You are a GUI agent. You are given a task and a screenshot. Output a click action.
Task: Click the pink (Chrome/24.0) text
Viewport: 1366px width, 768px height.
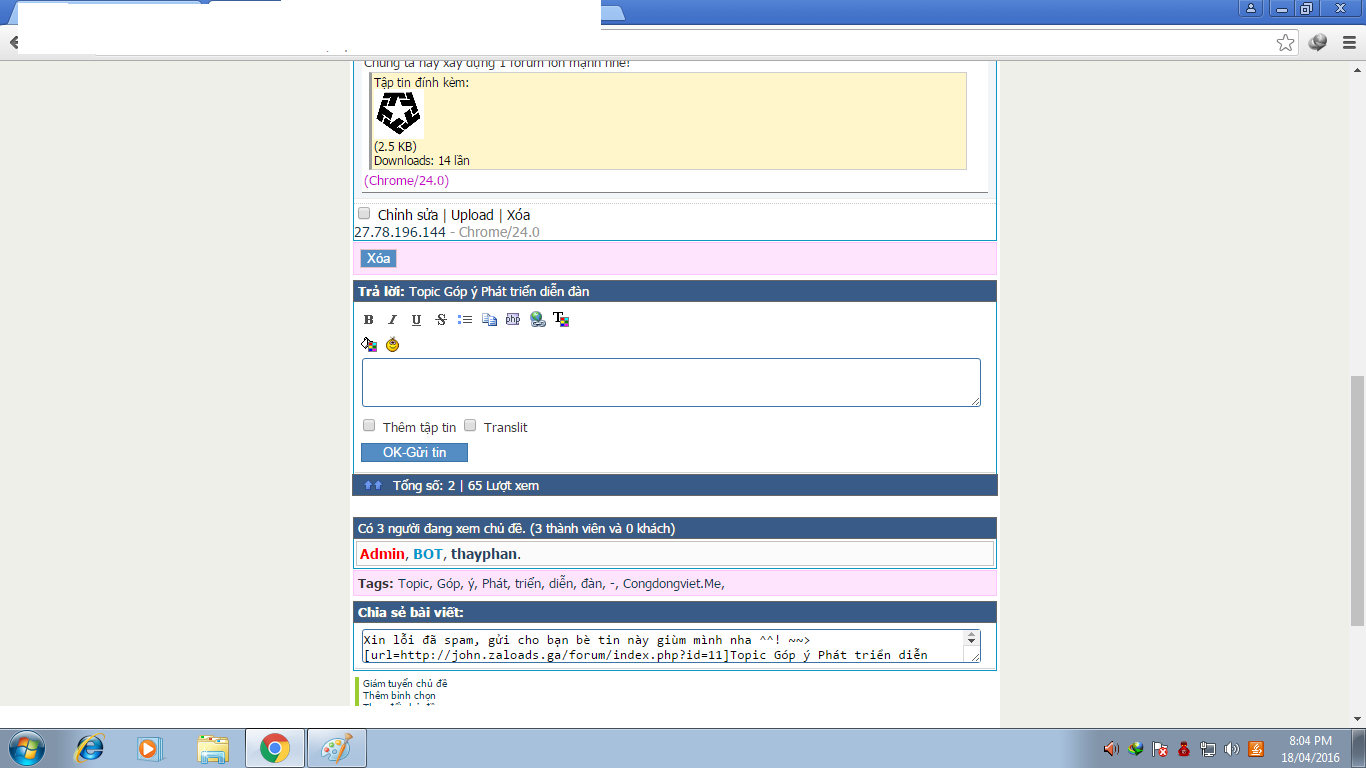[x=406, y=181]
